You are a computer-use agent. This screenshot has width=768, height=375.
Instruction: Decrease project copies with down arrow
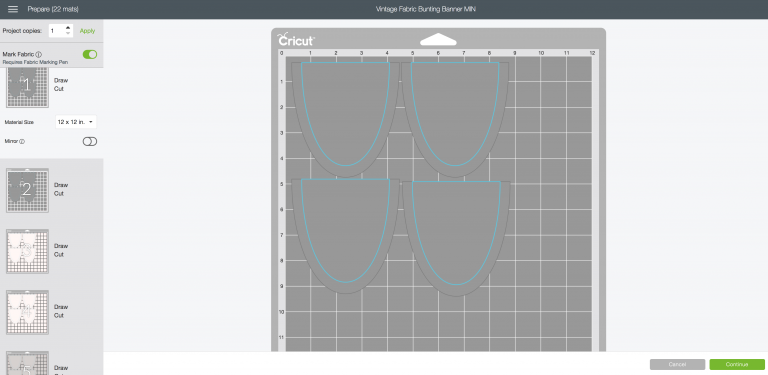[x=68, y=34]
